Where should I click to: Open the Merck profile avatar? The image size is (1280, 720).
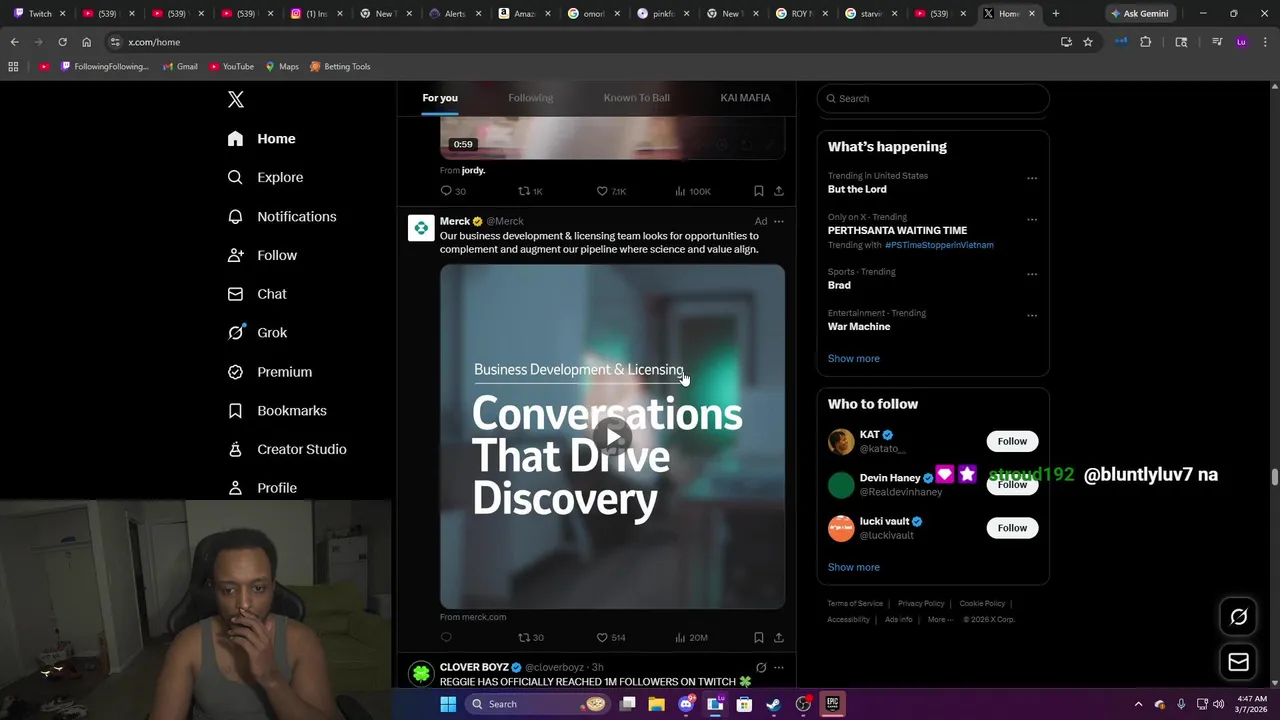click(x=421, y=228)
